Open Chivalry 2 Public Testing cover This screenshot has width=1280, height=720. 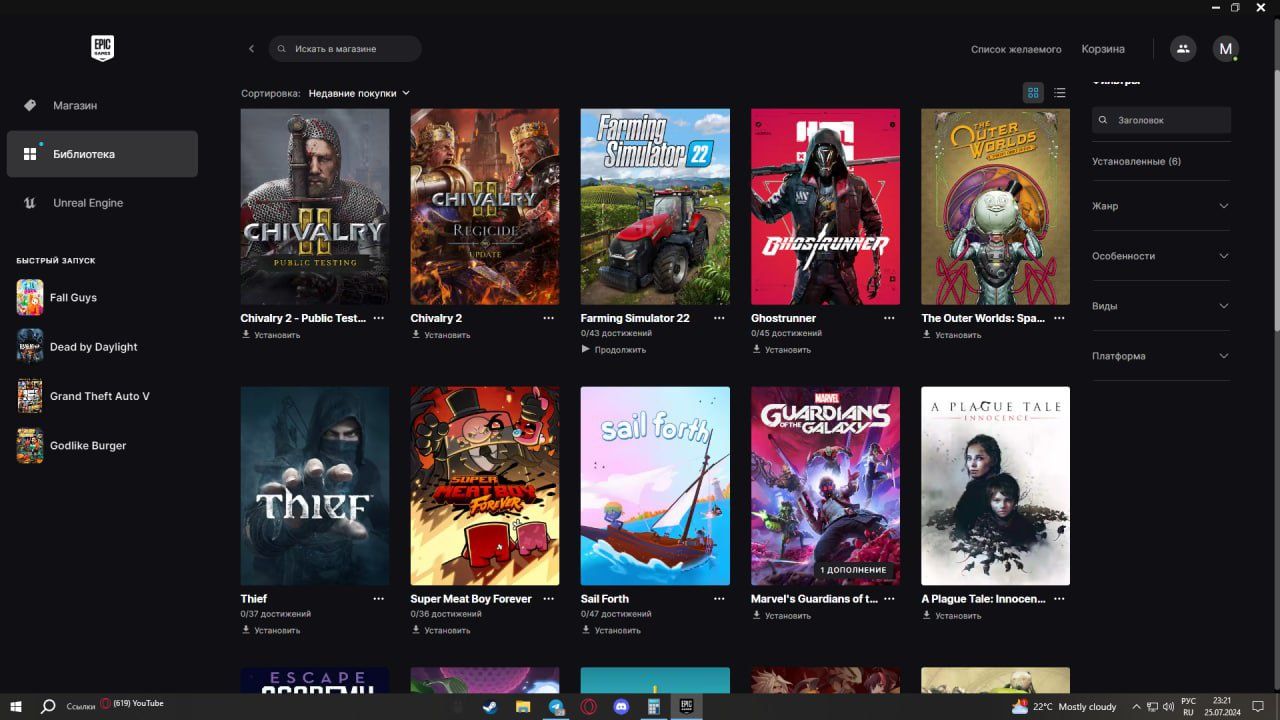click(x=315, y=206)
